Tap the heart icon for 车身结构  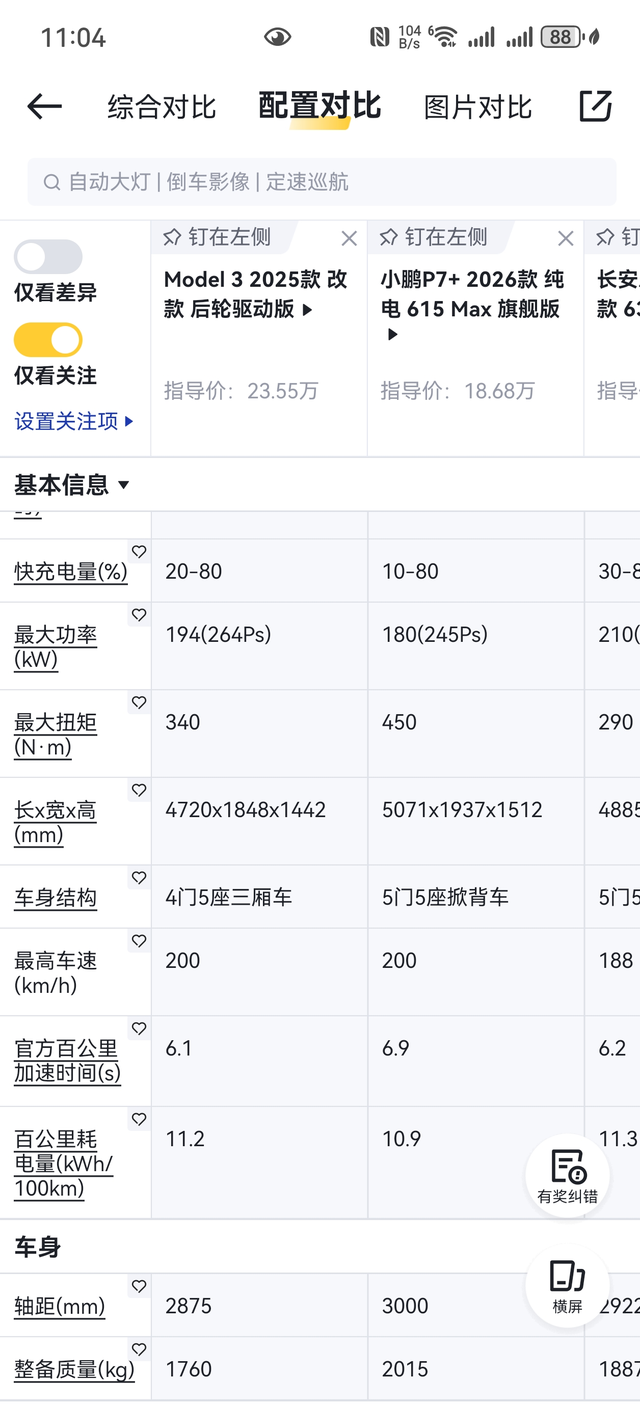pos(139,878)
